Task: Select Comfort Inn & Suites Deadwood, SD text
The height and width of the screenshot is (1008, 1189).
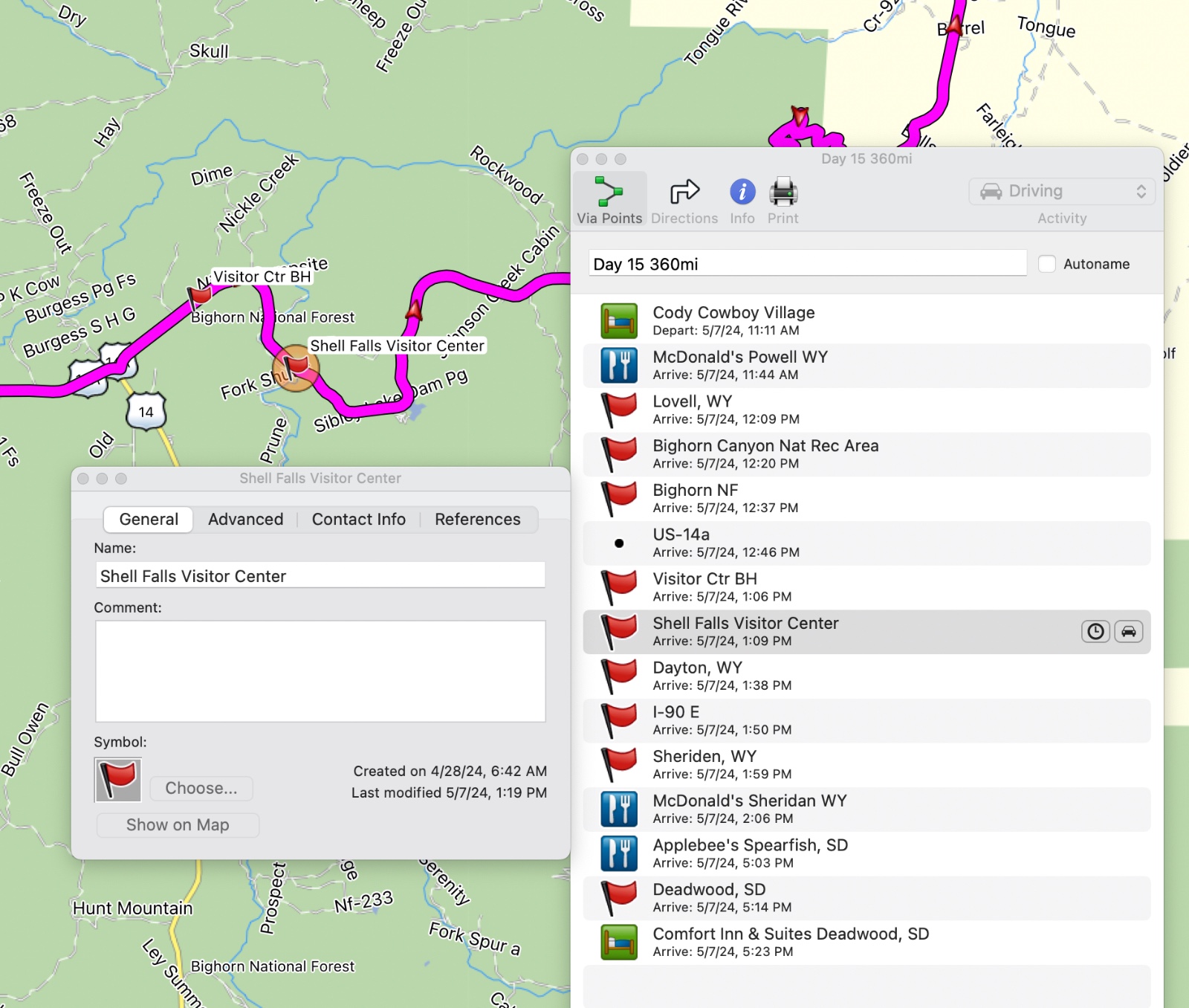Action: point(791,934)
